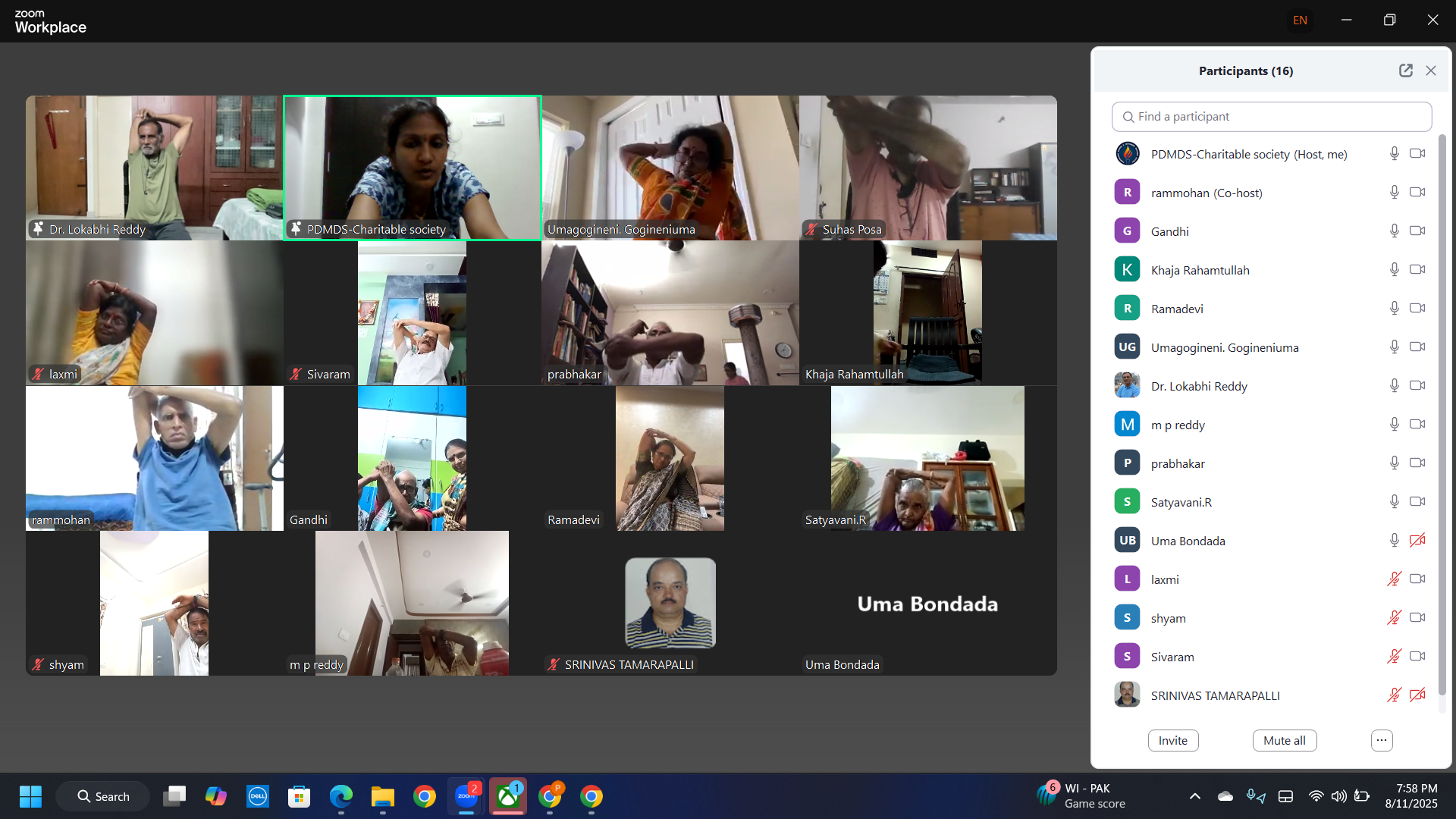The width and height of the screenshot is (1456, 819).
Task: Select rammohan (Co-host) in participants list
Action: 1207,193
